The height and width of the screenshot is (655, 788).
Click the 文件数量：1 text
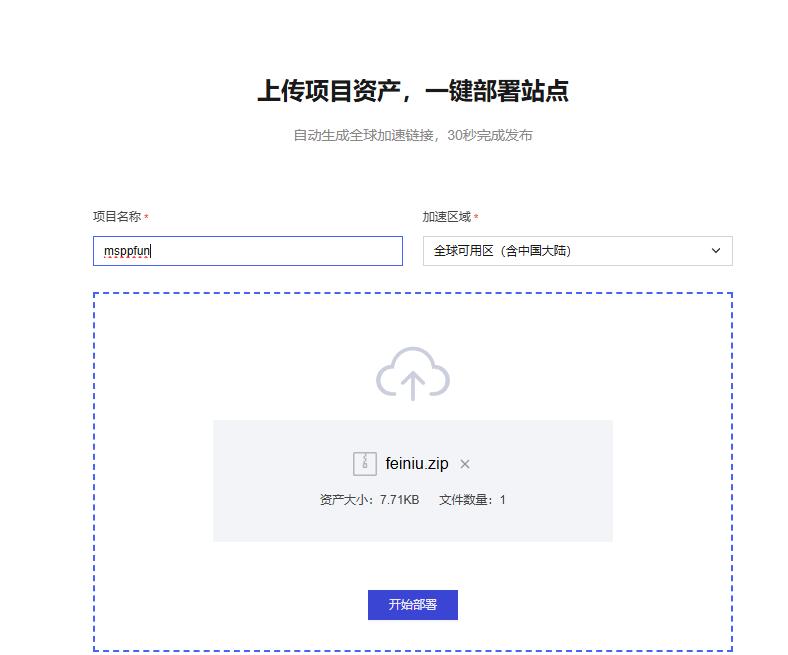pyautogui.click(x=472, y=499)
